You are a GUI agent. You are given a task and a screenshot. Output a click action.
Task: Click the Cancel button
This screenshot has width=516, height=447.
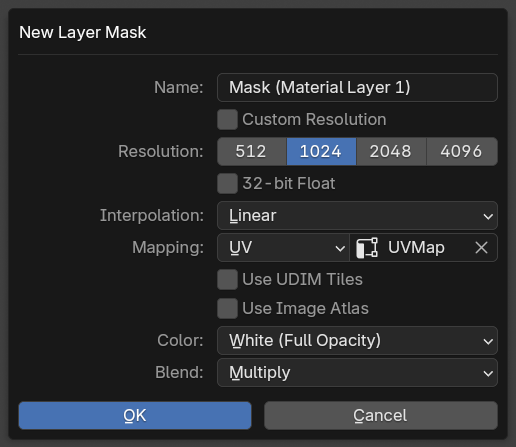pos(381,415)
